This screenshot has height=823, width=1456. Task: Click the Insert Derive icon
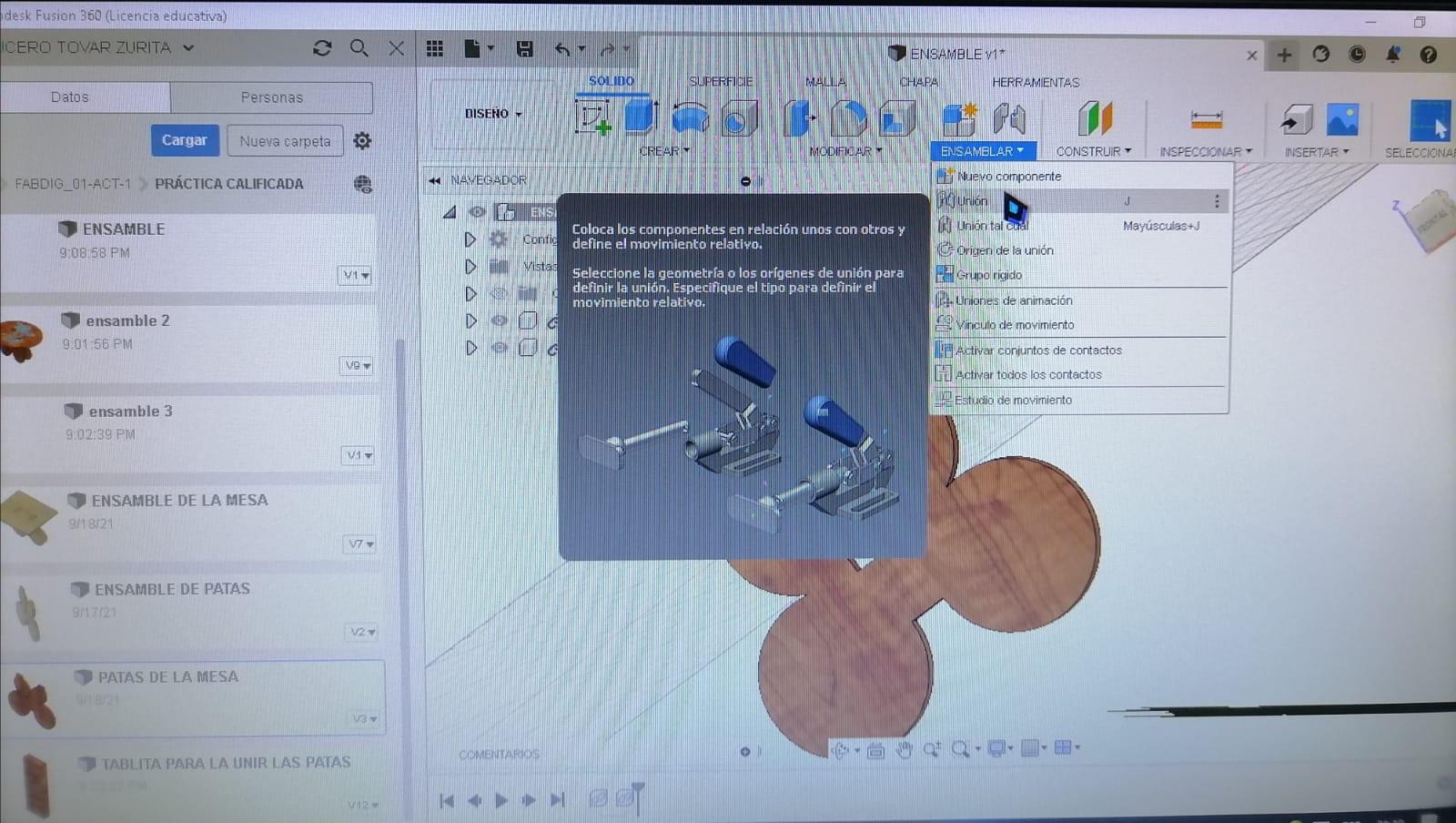point(1296,119)
